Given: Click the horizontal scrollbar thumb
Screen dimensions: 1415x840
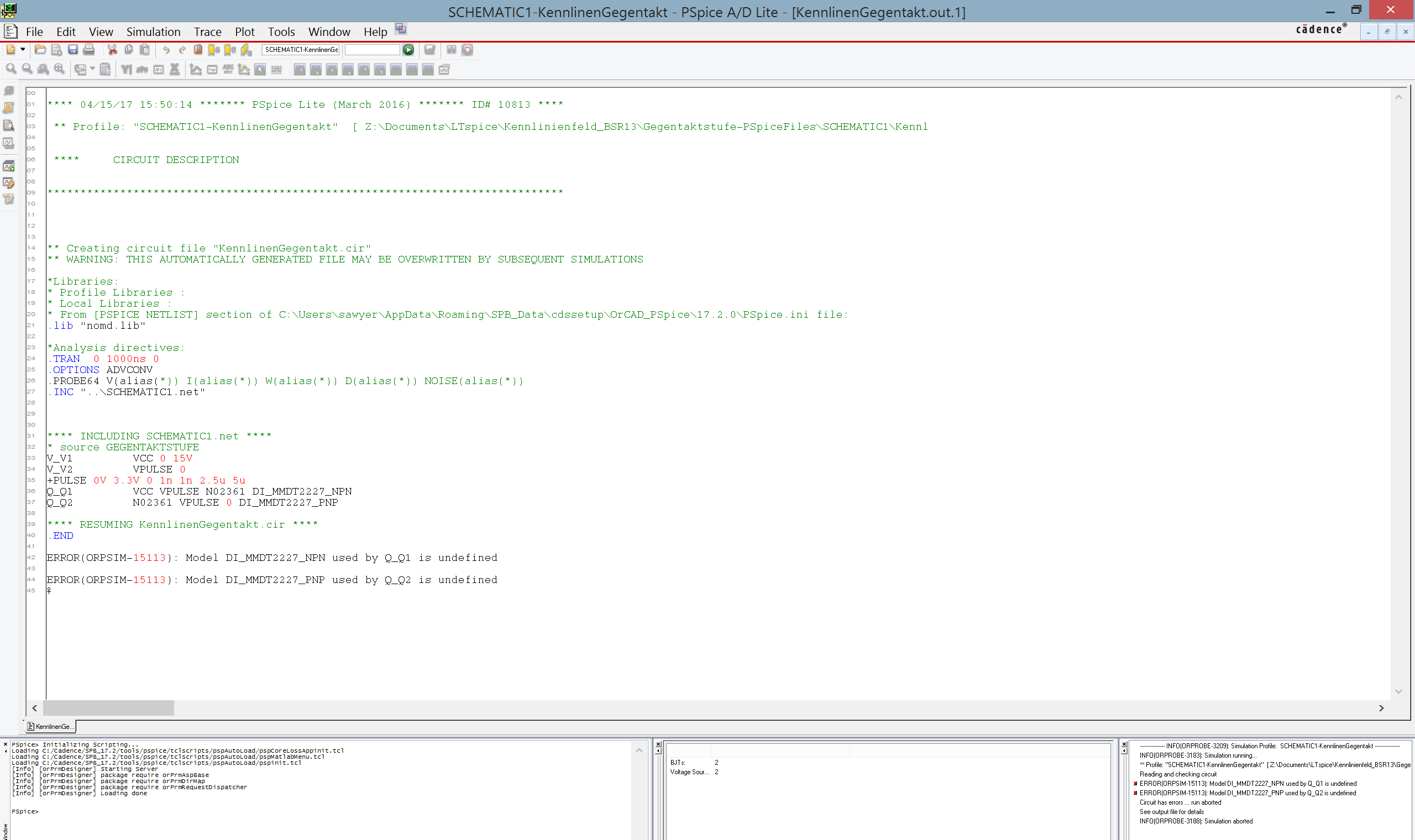Looking at the screenshot, I should 109,708.
